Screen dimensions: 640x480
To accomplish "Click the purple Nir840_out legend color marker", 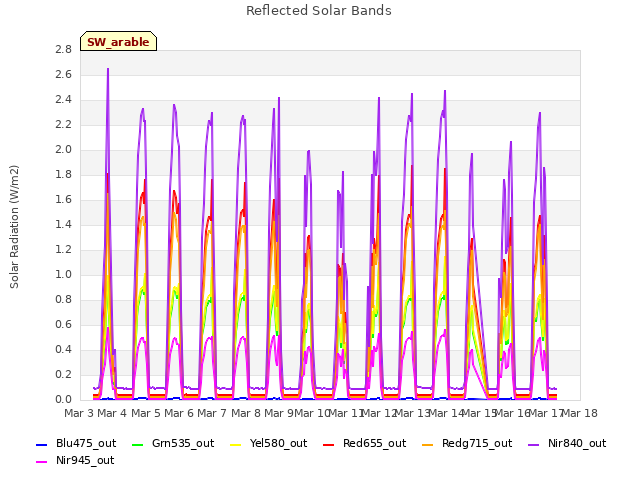I will [x=533, y=444].
